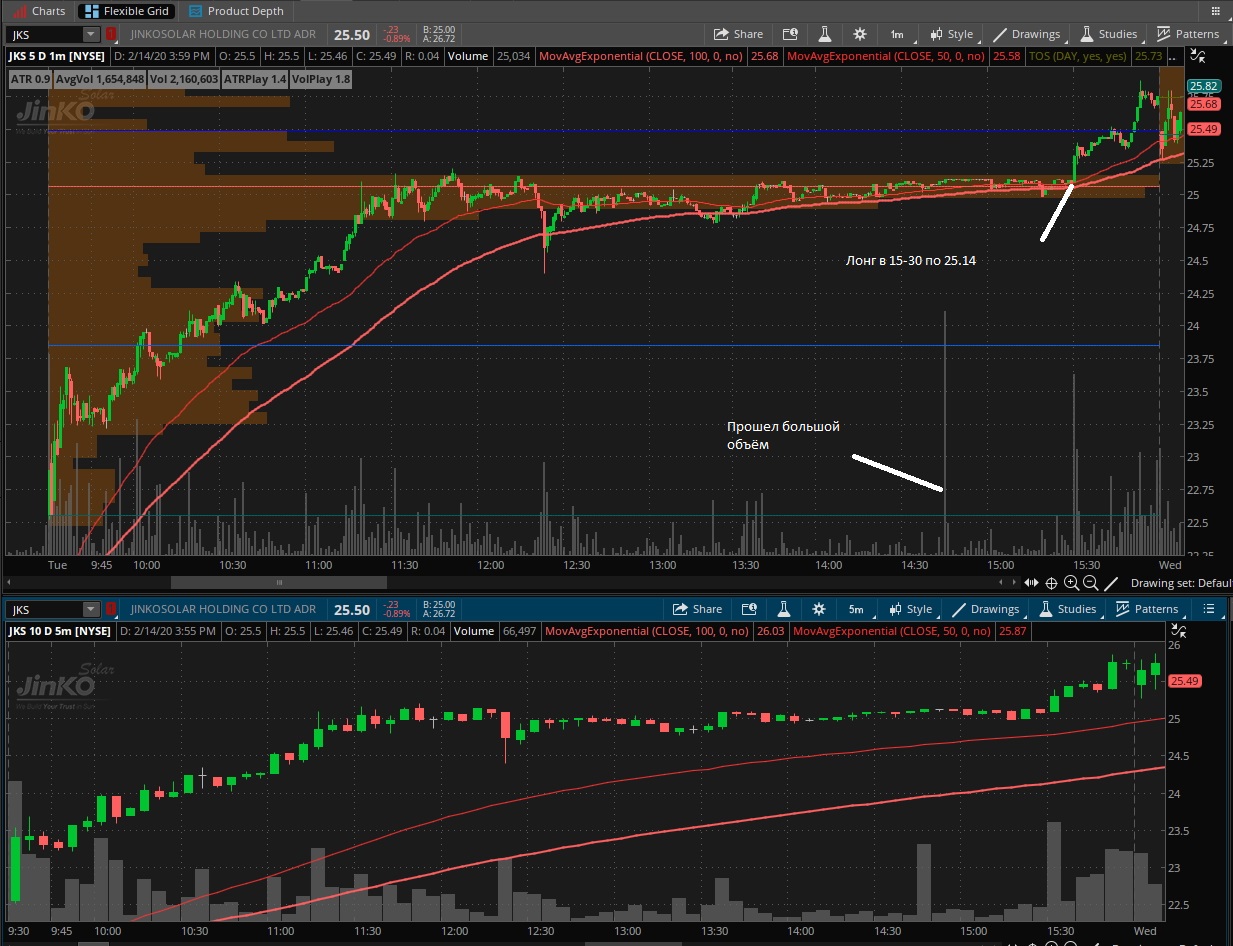The height and width of the screenshot is (946, 1233).
Task: Click the 25.68 price bubble on the axis
Action: (x=1203, y=104)
